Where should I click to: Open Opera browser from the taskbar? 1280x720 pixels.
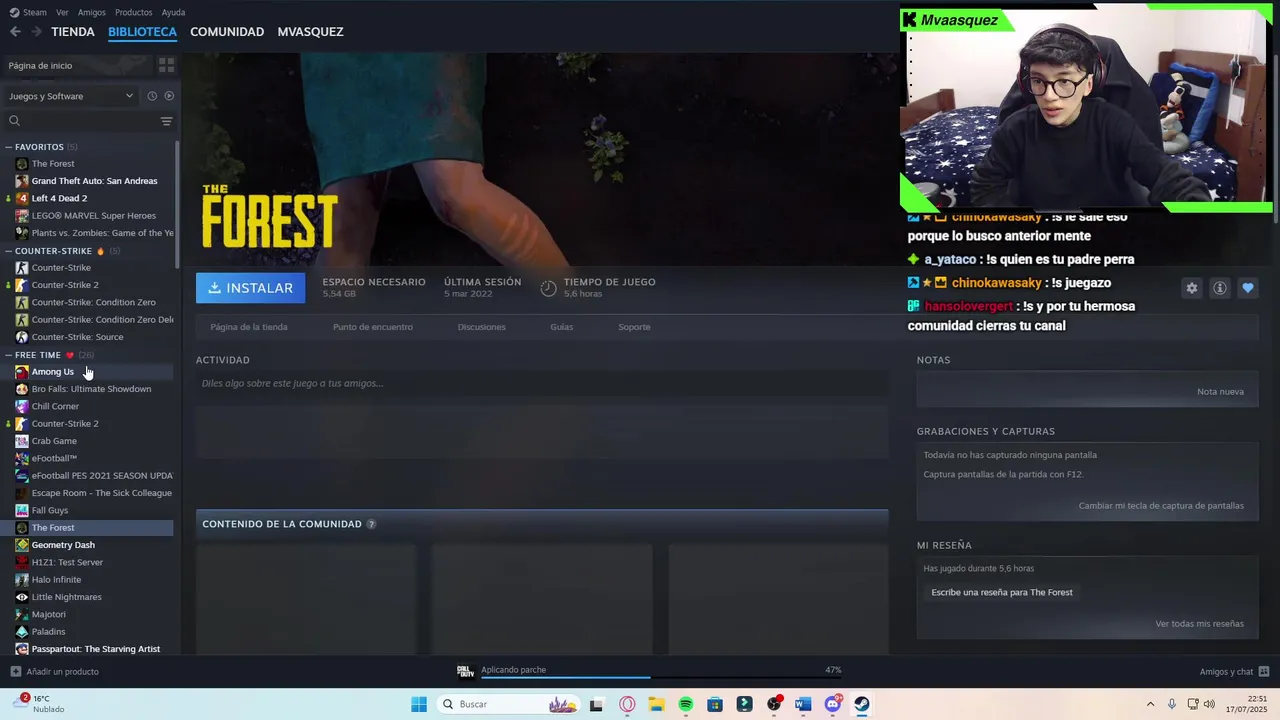tap(627, 705)
